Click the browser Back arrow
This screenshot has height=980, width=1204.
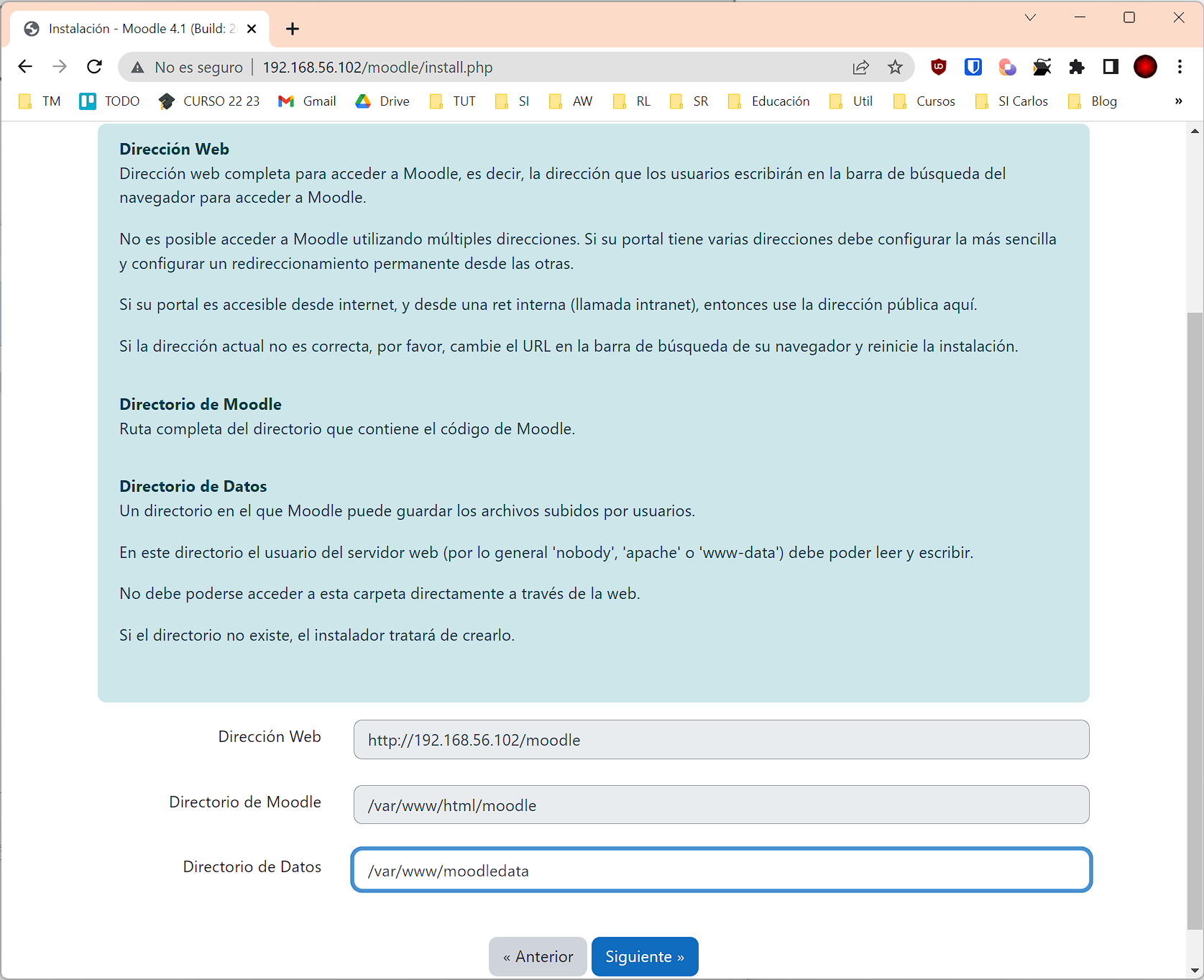click(25, 67)
